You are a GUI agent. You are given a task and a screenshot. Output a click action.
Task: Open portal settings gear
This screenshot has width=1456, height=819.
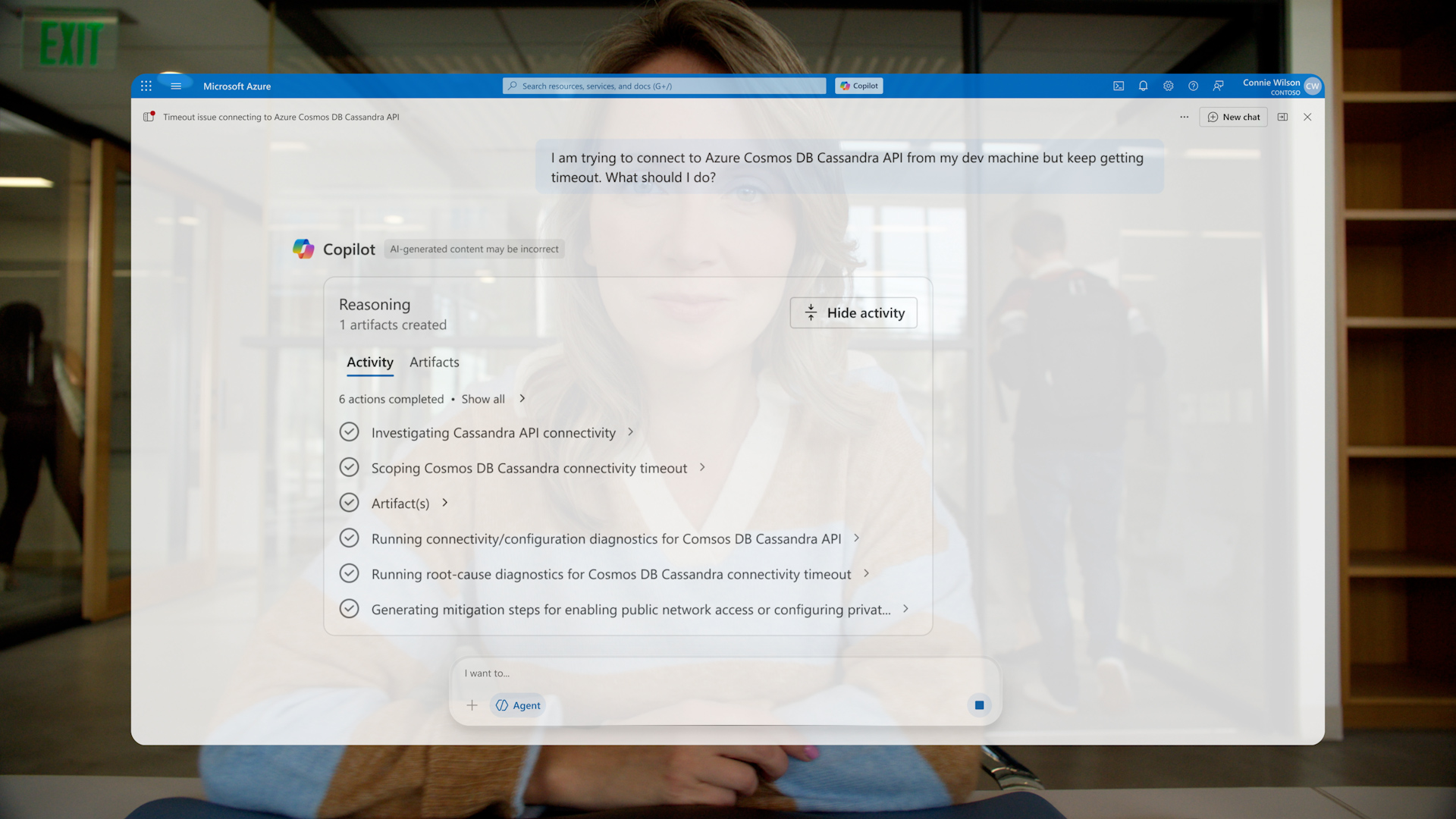click(1168, 86)
